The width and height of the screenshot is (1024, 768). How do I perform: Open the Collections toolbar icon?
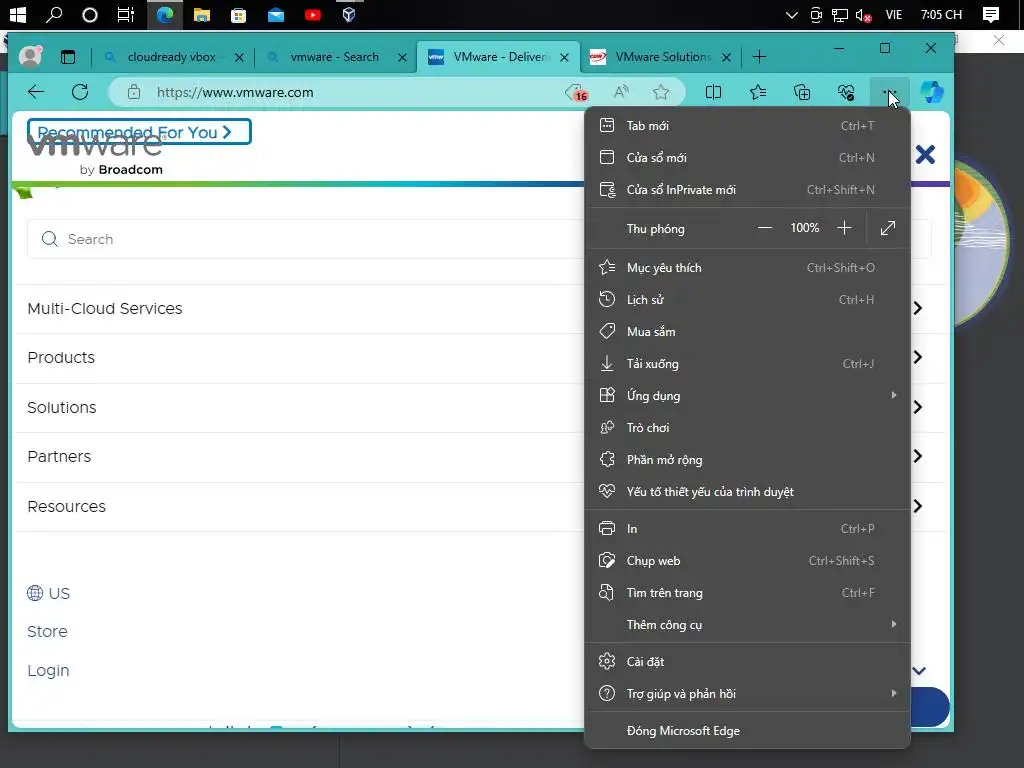click(802, 92)
